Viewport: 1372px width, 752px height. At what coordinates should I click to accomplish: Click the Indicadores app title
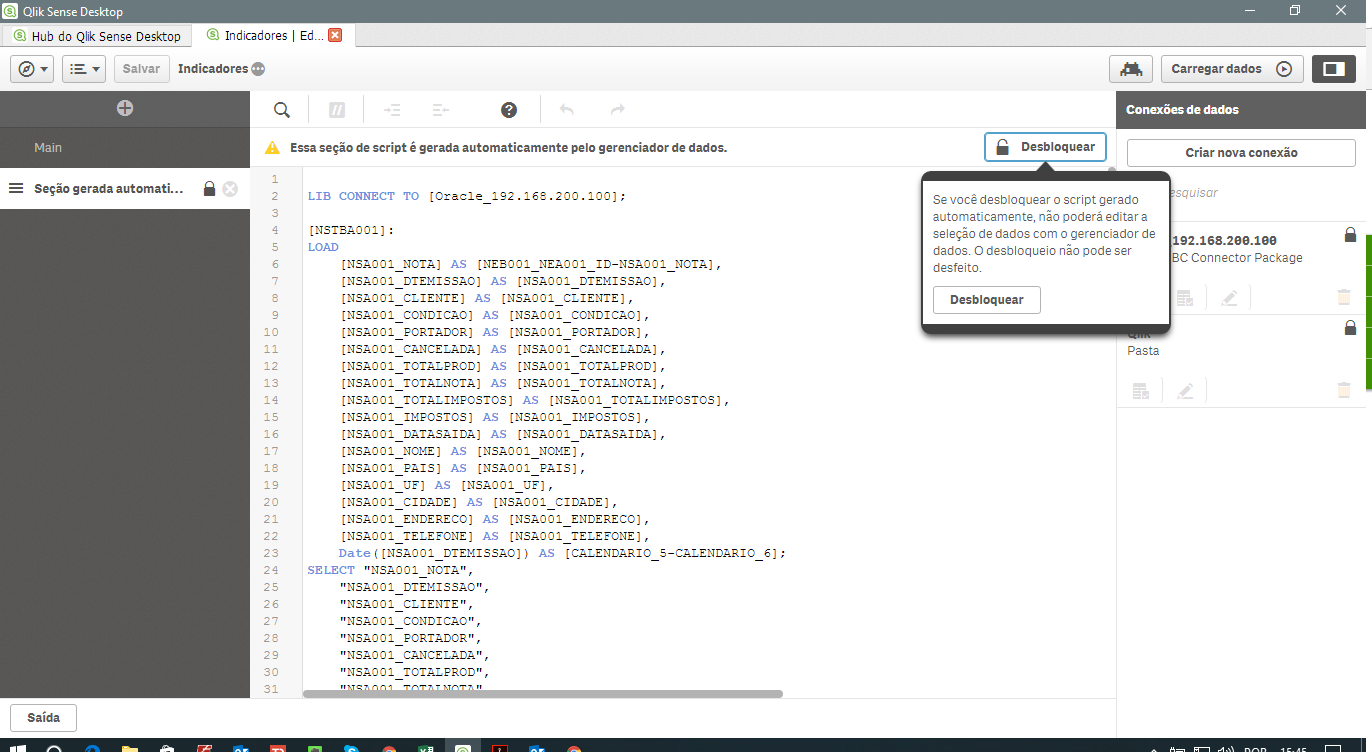[213, 69]
